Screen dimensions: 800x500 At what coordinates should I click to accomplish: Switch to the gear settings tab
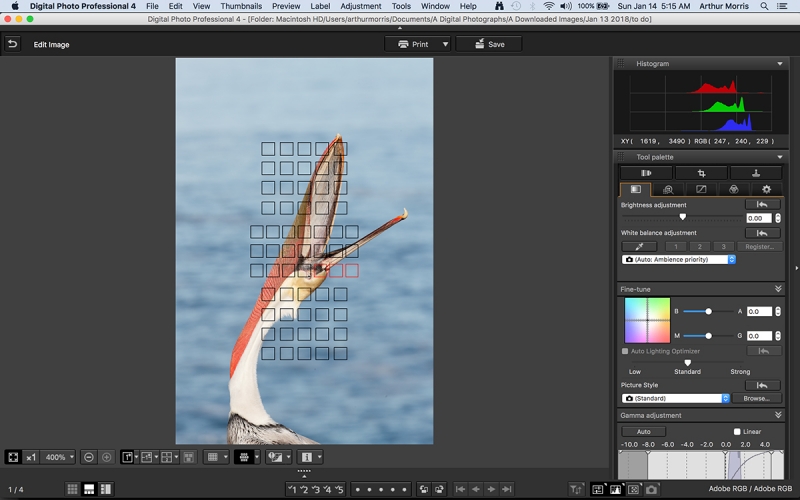coord(766,189)
